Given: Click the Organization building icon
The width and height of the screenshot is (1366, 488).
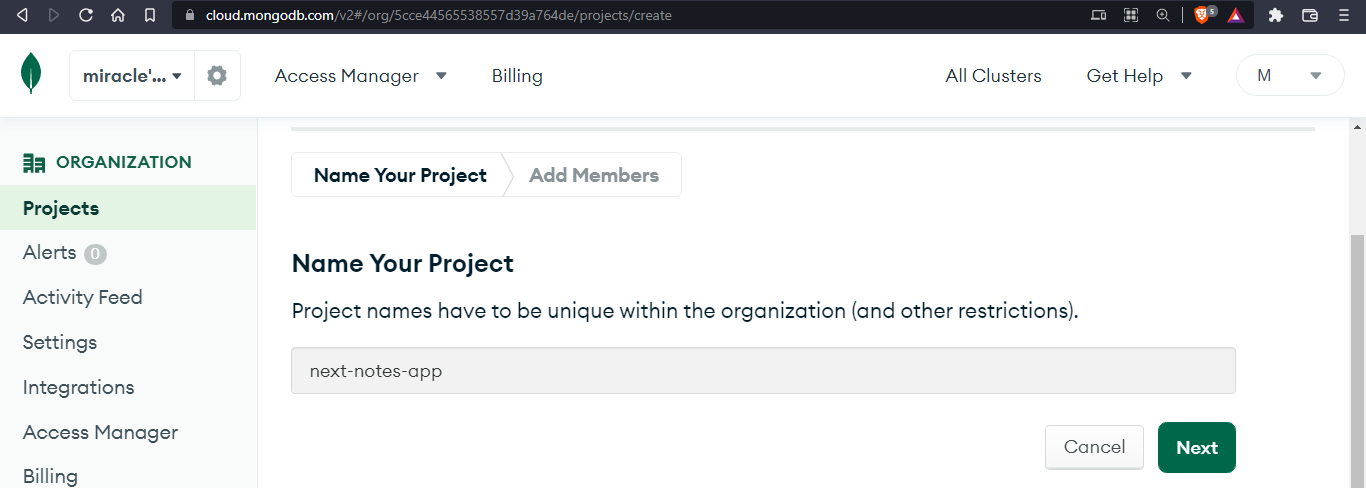Looking at the screenshot, I should click(34, 163).
